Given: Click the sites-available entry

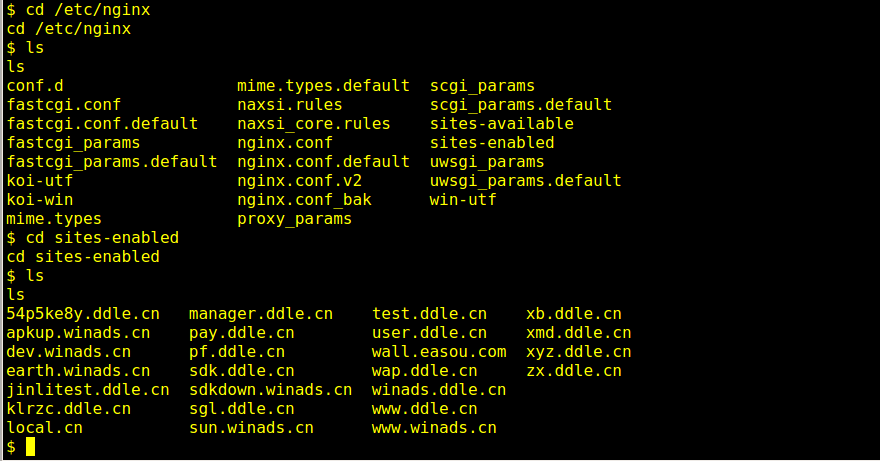Looking at the screenshot, I should (x=502, y=124).
